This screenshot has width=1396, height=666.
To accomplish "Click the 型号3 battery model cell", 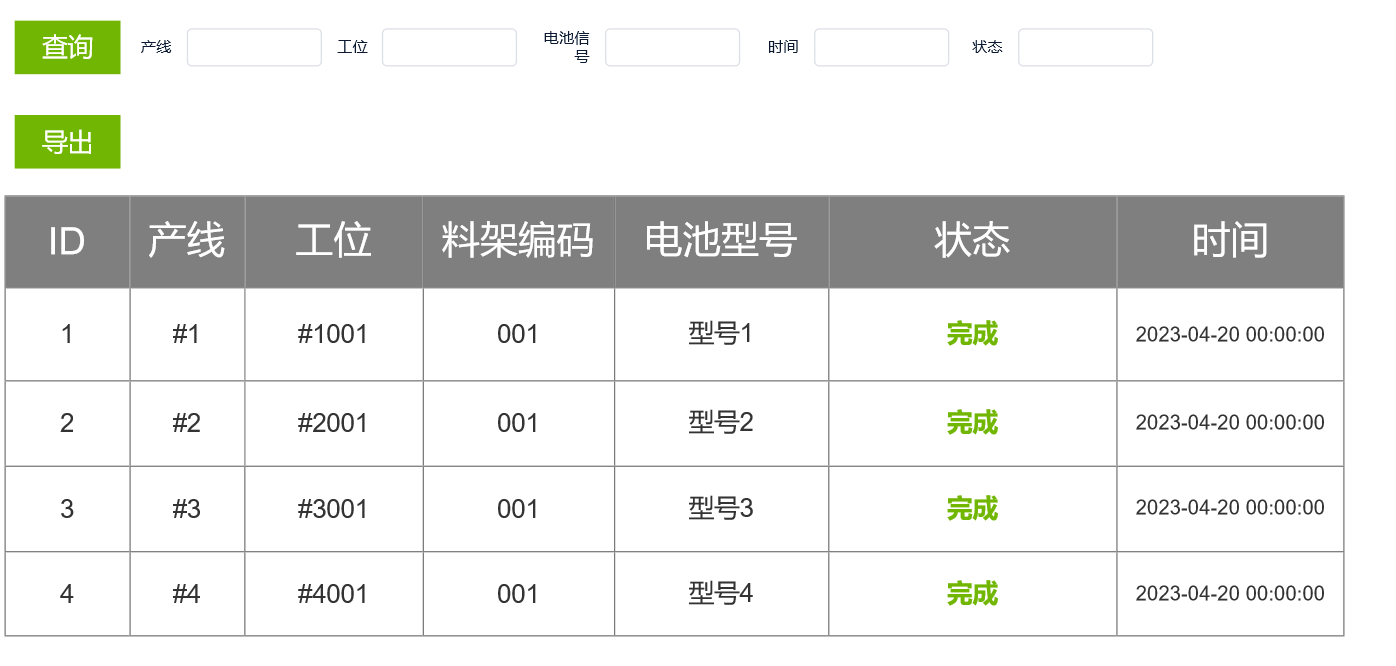I will [x=721, y=509].
